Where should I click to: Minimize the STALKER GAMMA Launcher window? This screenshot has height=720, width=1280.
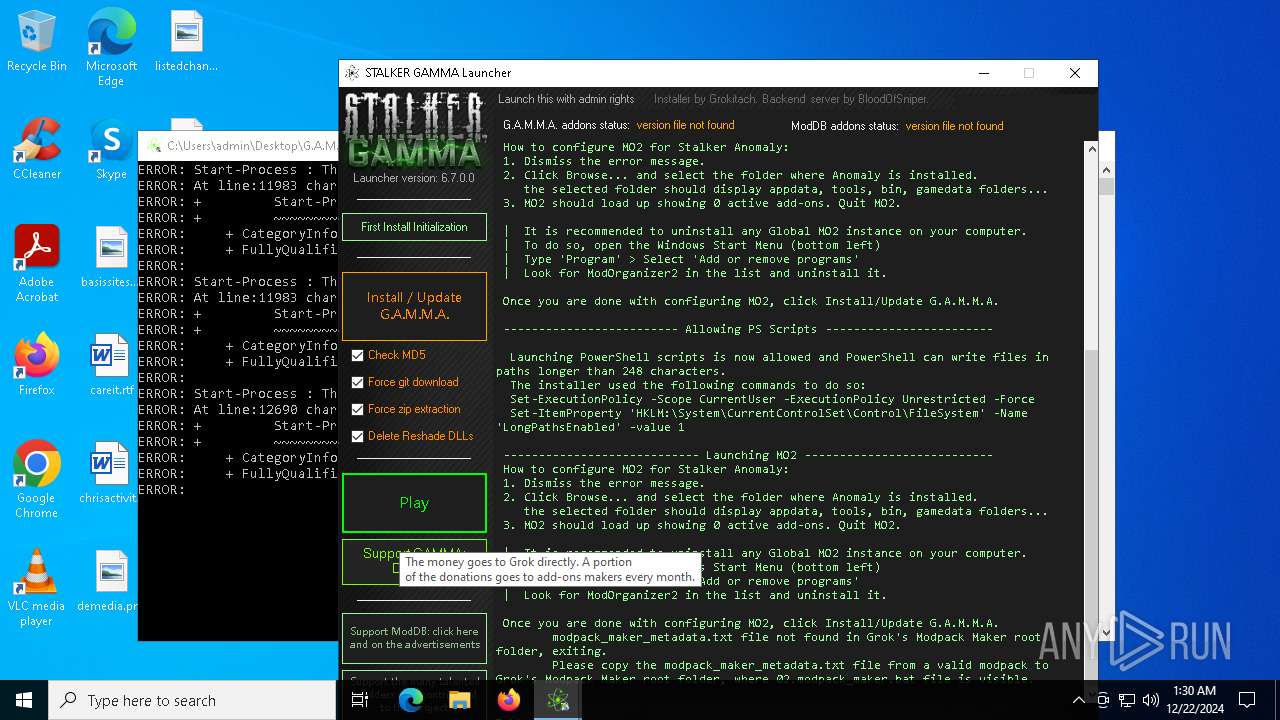(984, 73)
